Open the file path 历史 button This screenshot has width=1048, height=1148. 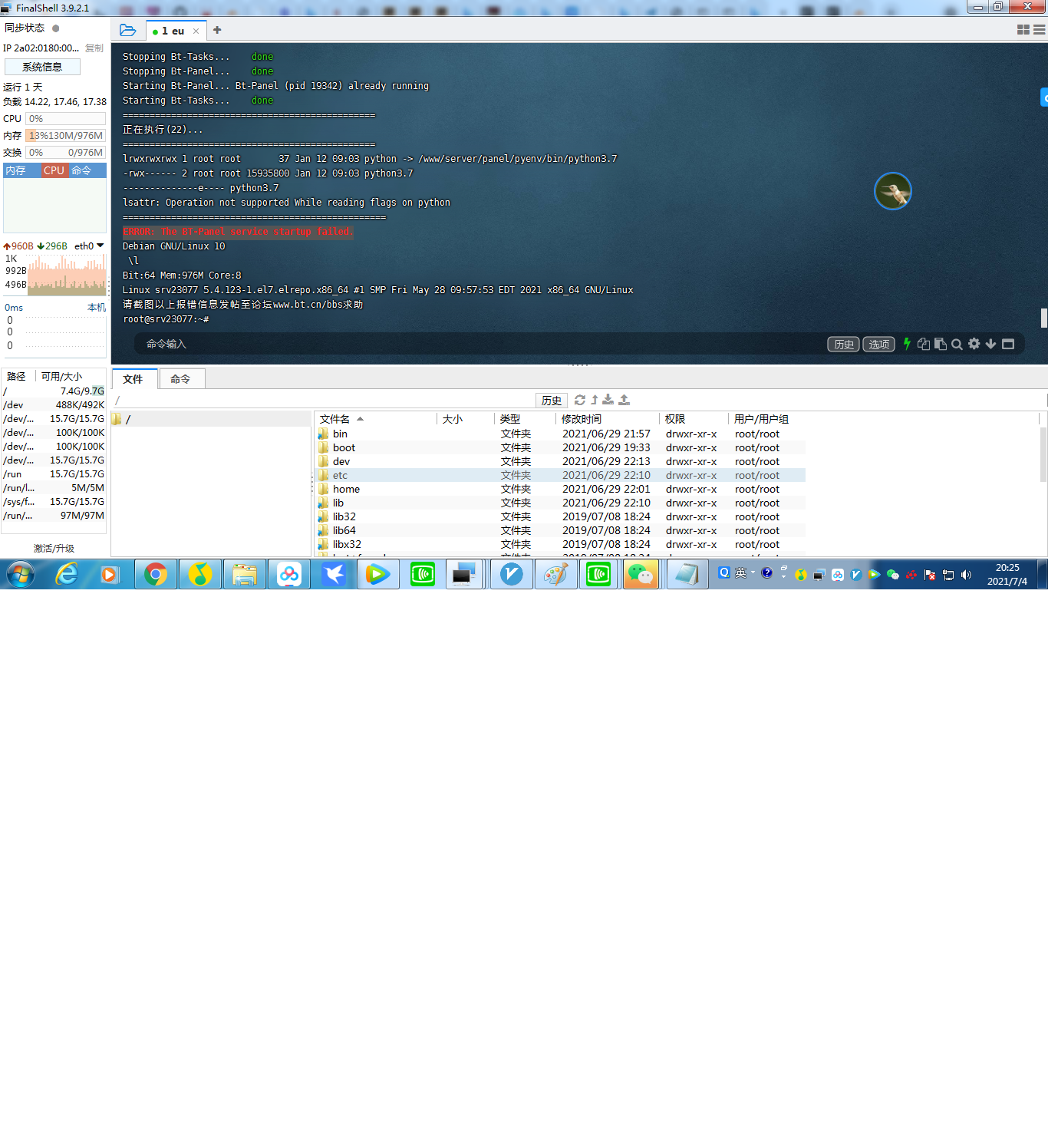pyautogui.click(x=552, y=401)
